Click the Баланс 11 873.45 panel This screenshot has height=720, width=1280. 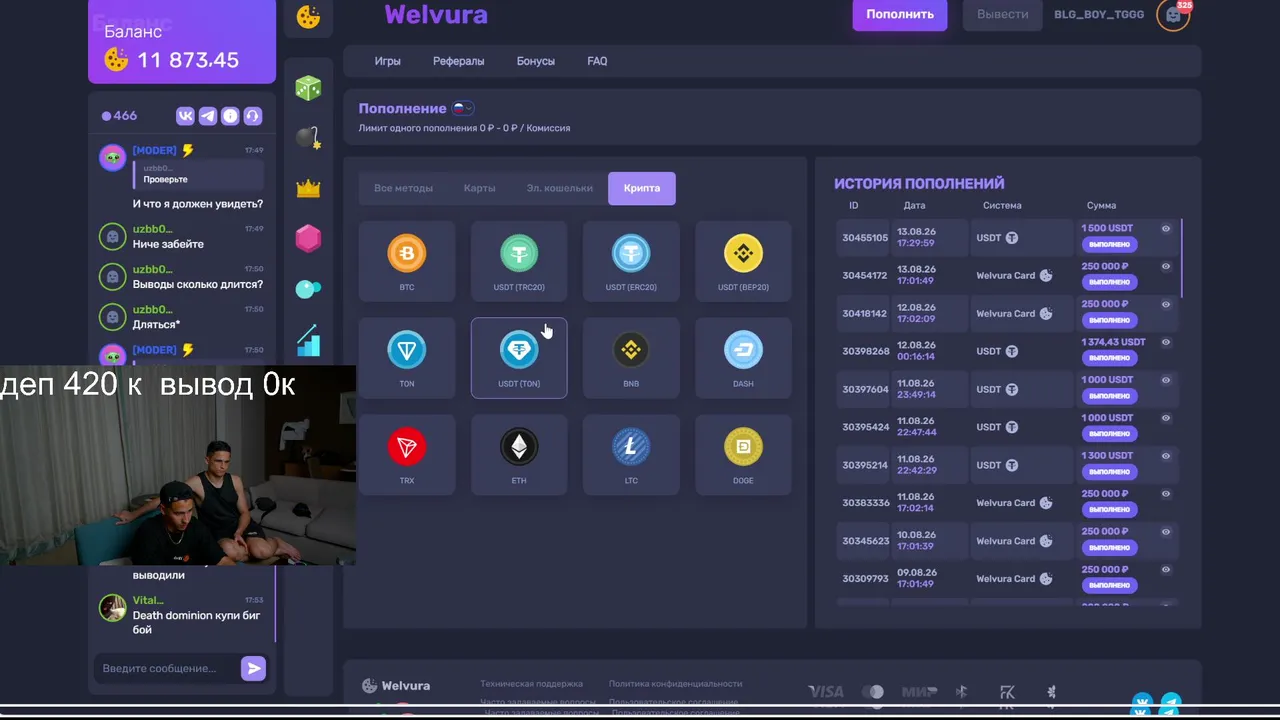(182, 41)
